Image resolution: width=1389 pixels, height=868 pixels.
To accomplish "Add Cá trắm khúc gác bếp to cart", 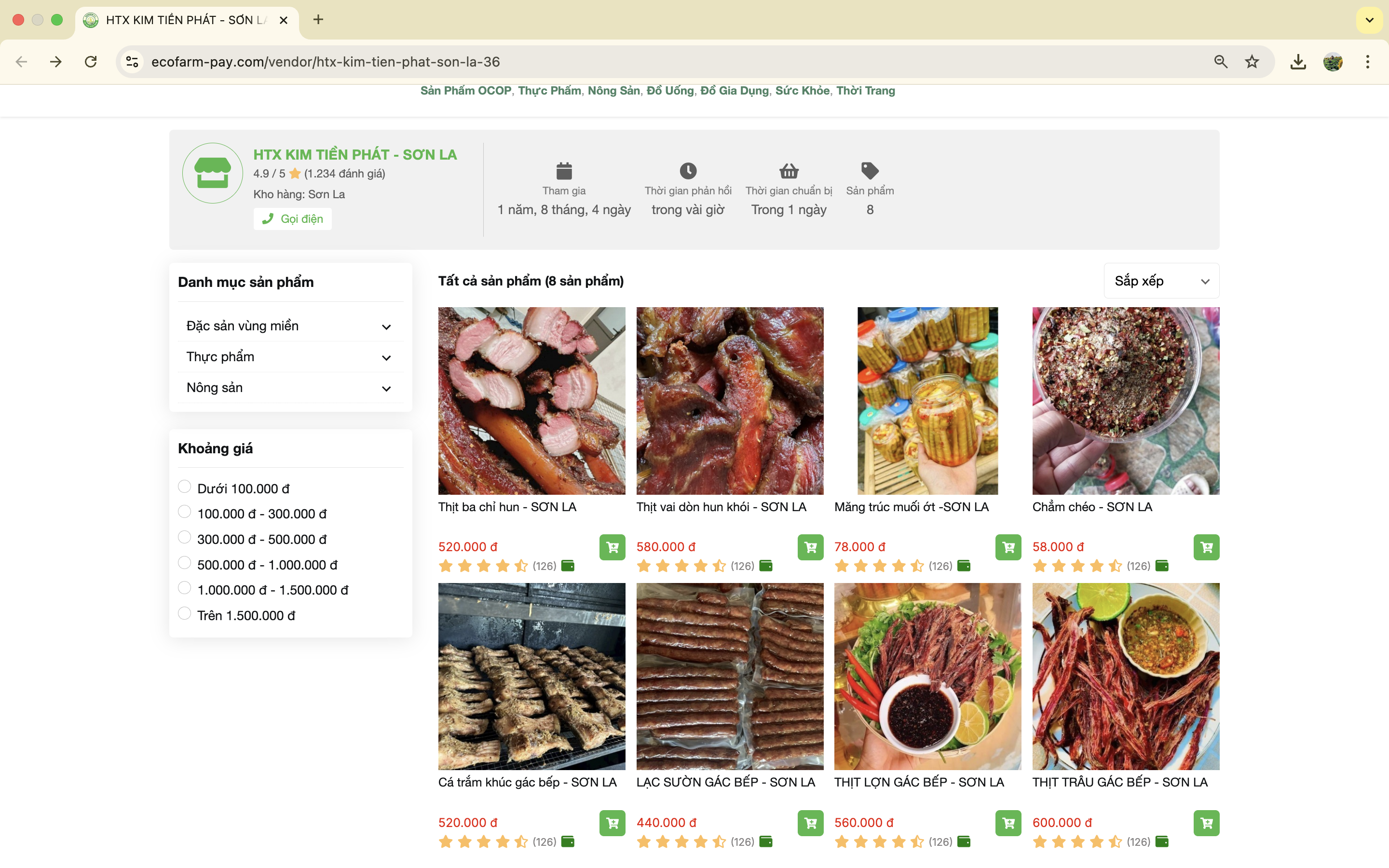I will click(x=612, y=823).
